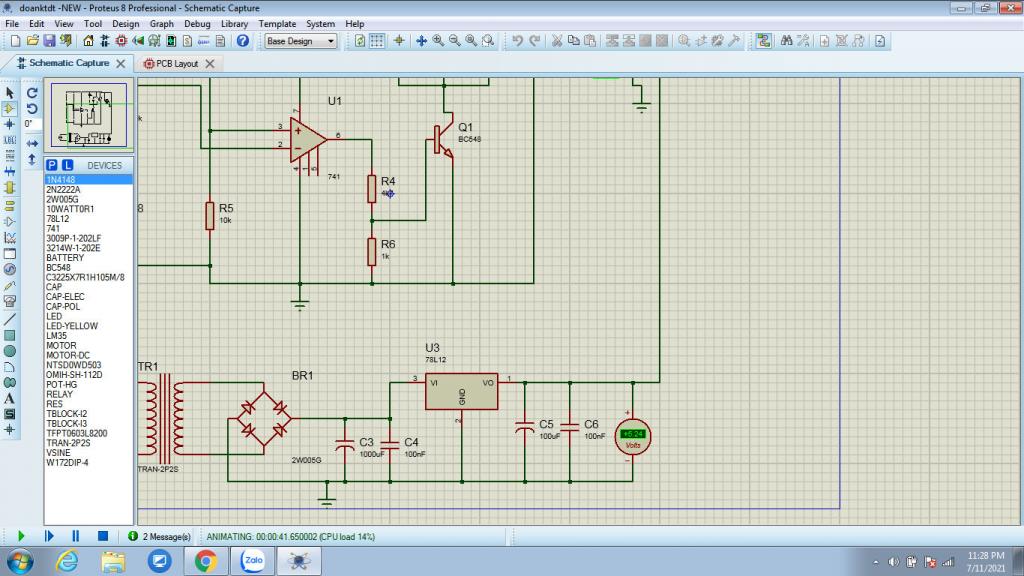Select the 2D text 'A' tool
The height and width of the screenshot is (576, 1024).
[10, 398]
